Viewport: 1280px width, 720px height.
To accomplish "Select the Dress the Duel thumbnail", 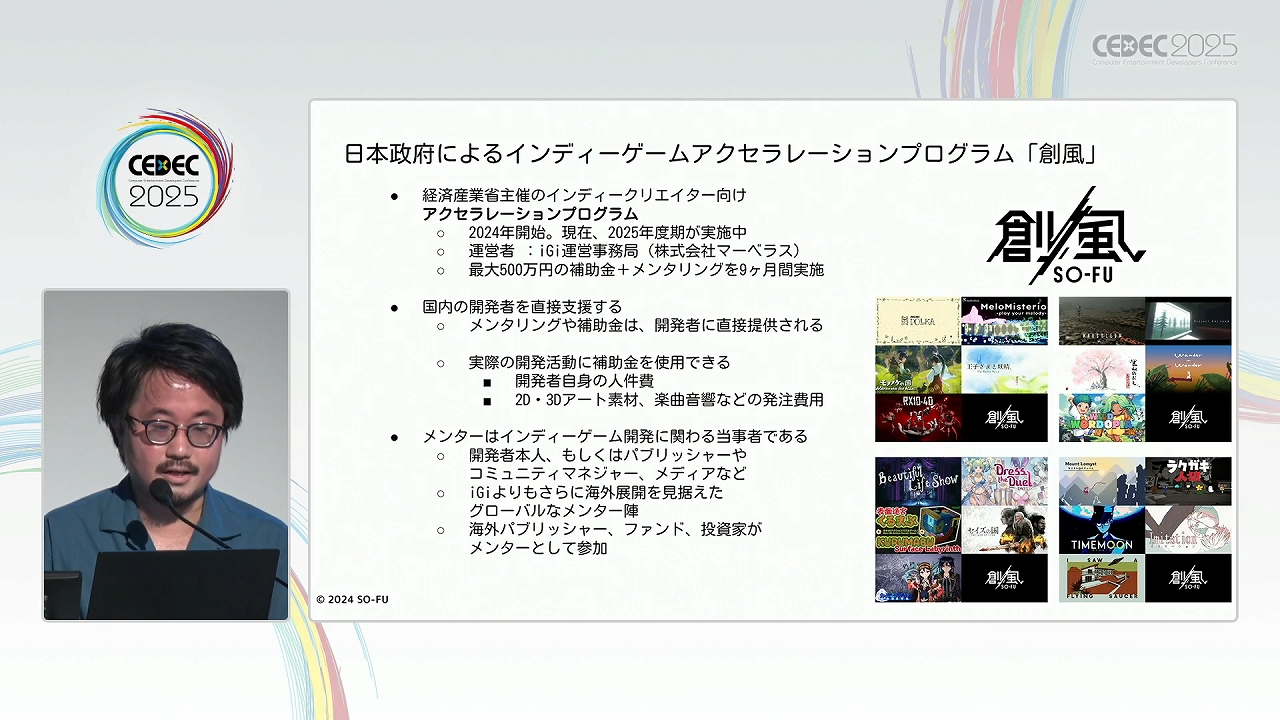I will (x=1004, y=482).
